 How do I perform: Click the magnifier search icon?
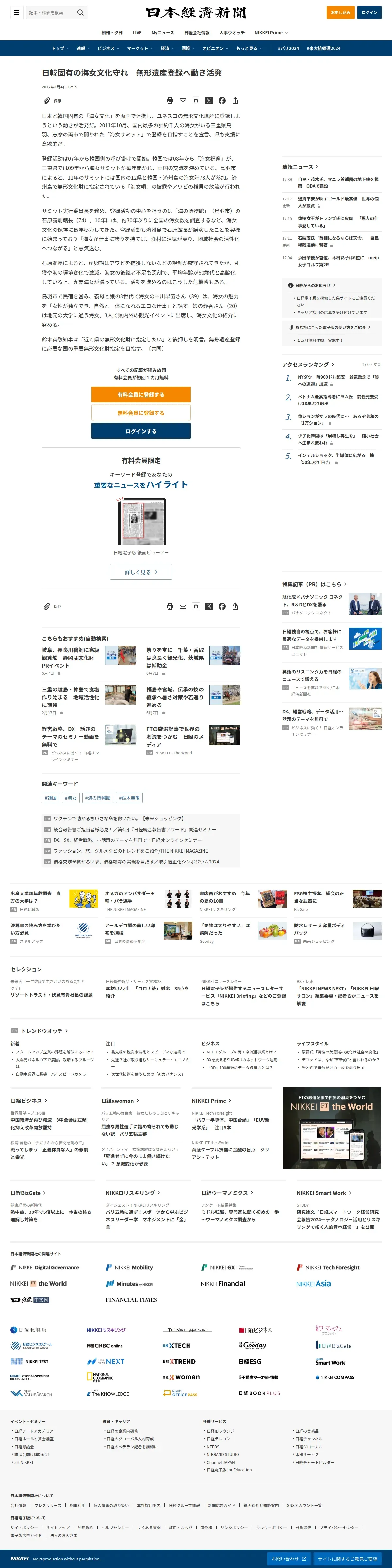80,12
